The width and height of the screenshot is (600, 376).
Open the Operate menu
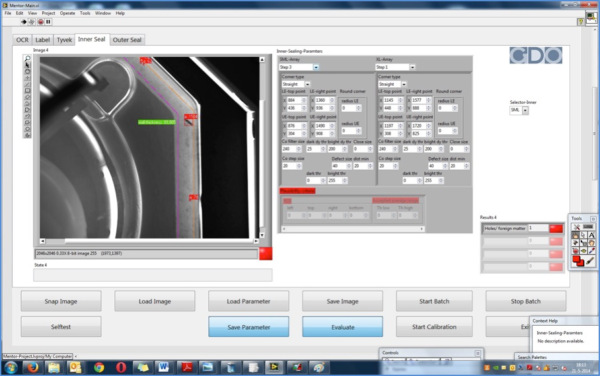[67, 13]
